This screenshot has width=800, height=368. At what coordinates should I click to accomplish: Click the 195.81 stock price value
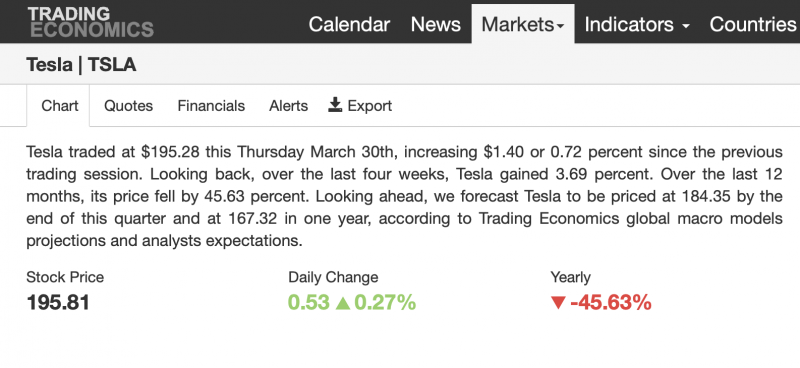58,303
